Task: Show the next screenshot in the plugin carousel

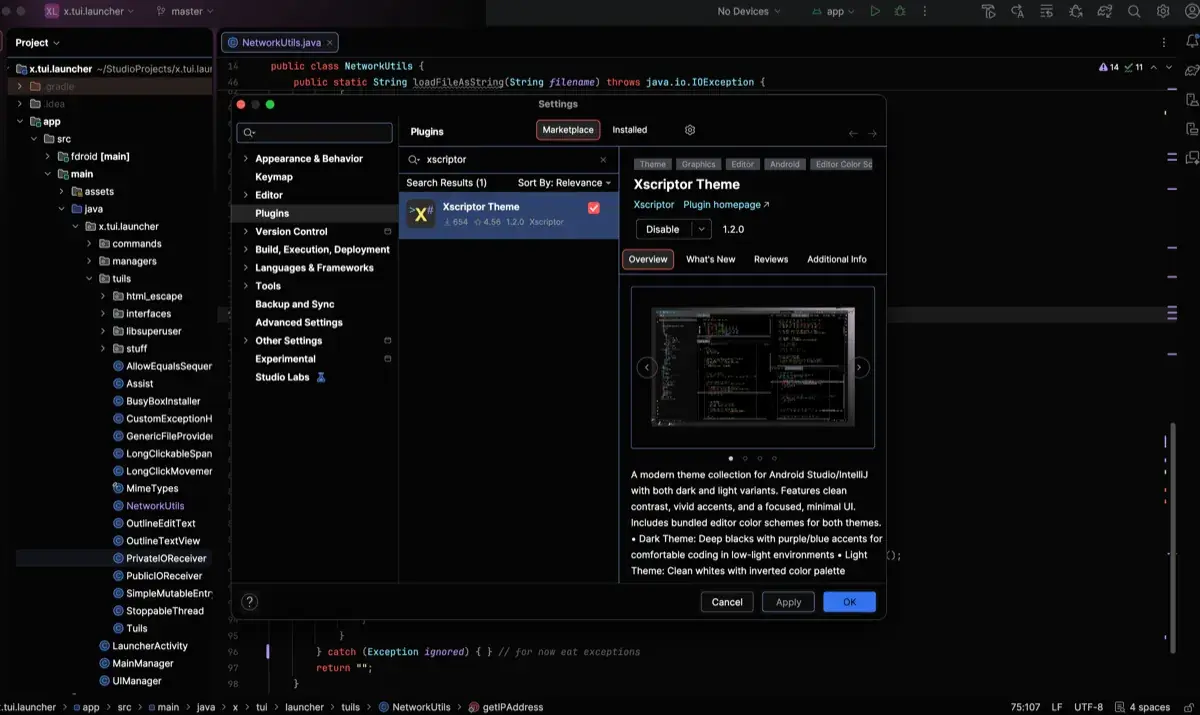Action: pyautogui.click(x=860, y=368)
